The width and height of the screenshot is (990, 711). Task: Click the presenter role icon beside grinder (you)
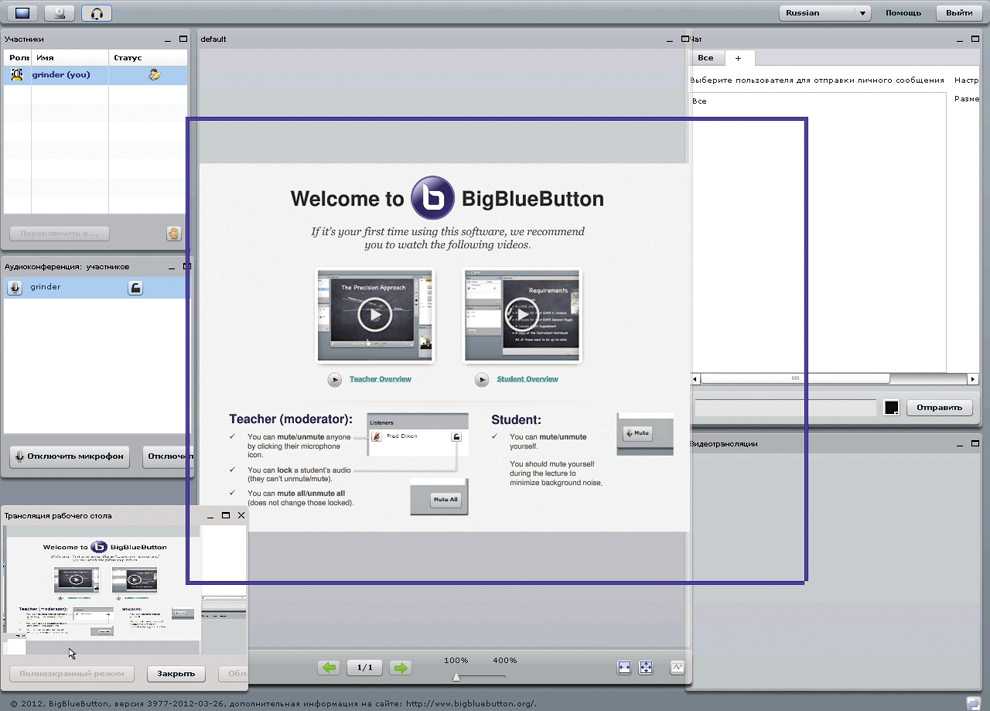17,75
